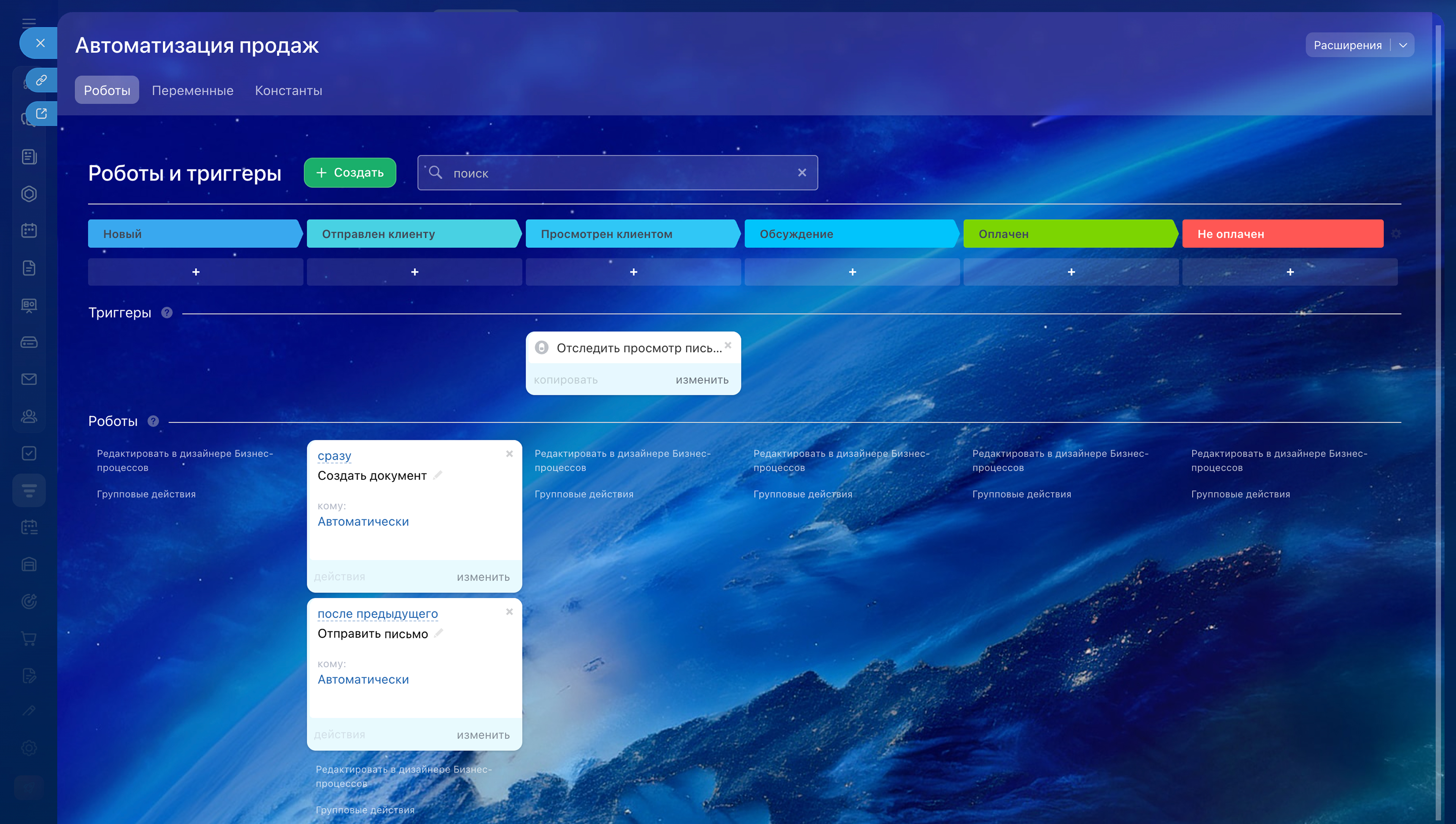Click изменить on the Создать документ robot
This screenshot has height=824, width=1456.
pyautogui.click(x=483, y=577)
